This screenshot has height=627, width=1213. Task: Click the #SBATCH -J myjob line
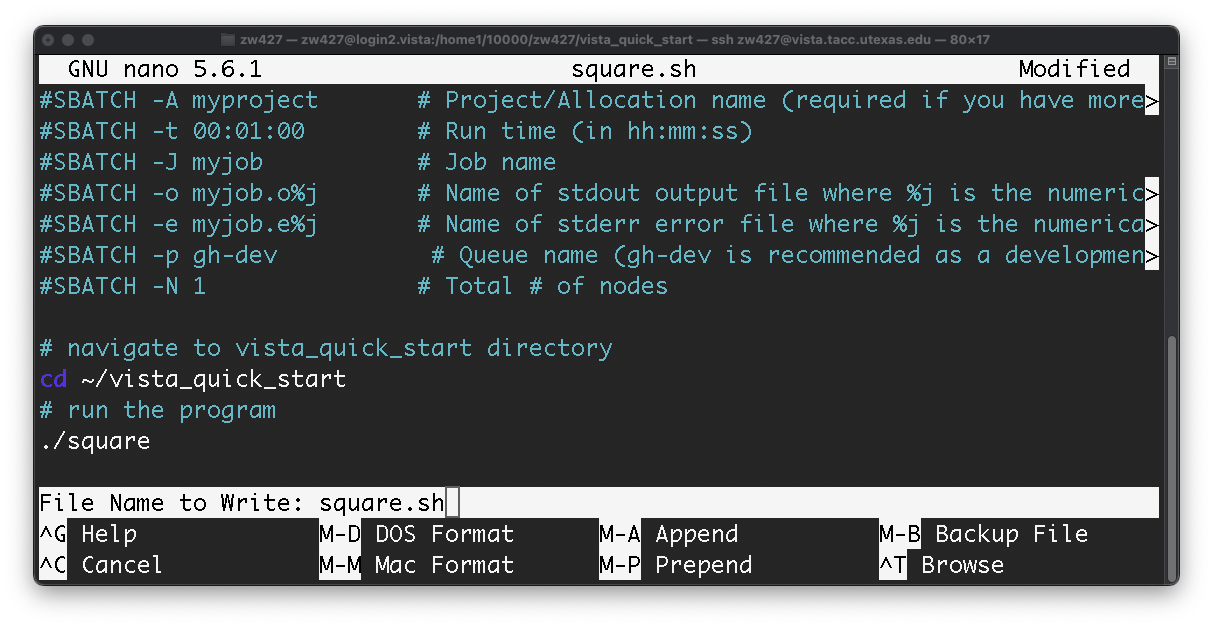(150, 161)
